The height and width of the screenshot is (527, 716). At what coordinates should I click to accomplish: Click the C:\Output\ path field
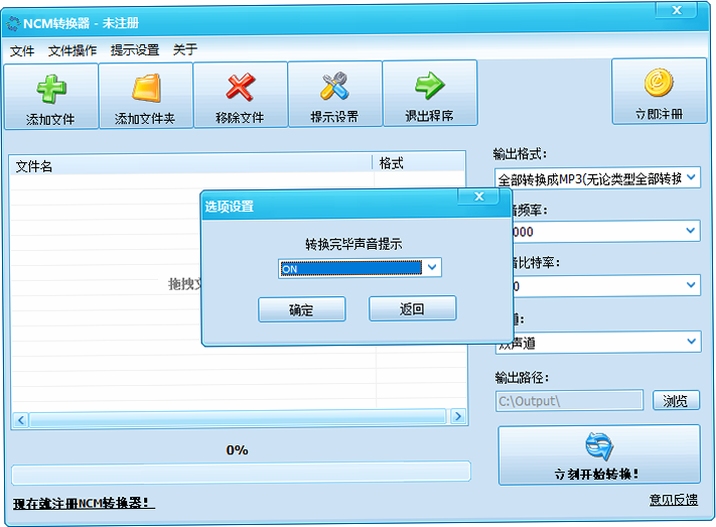click(569, 401)
